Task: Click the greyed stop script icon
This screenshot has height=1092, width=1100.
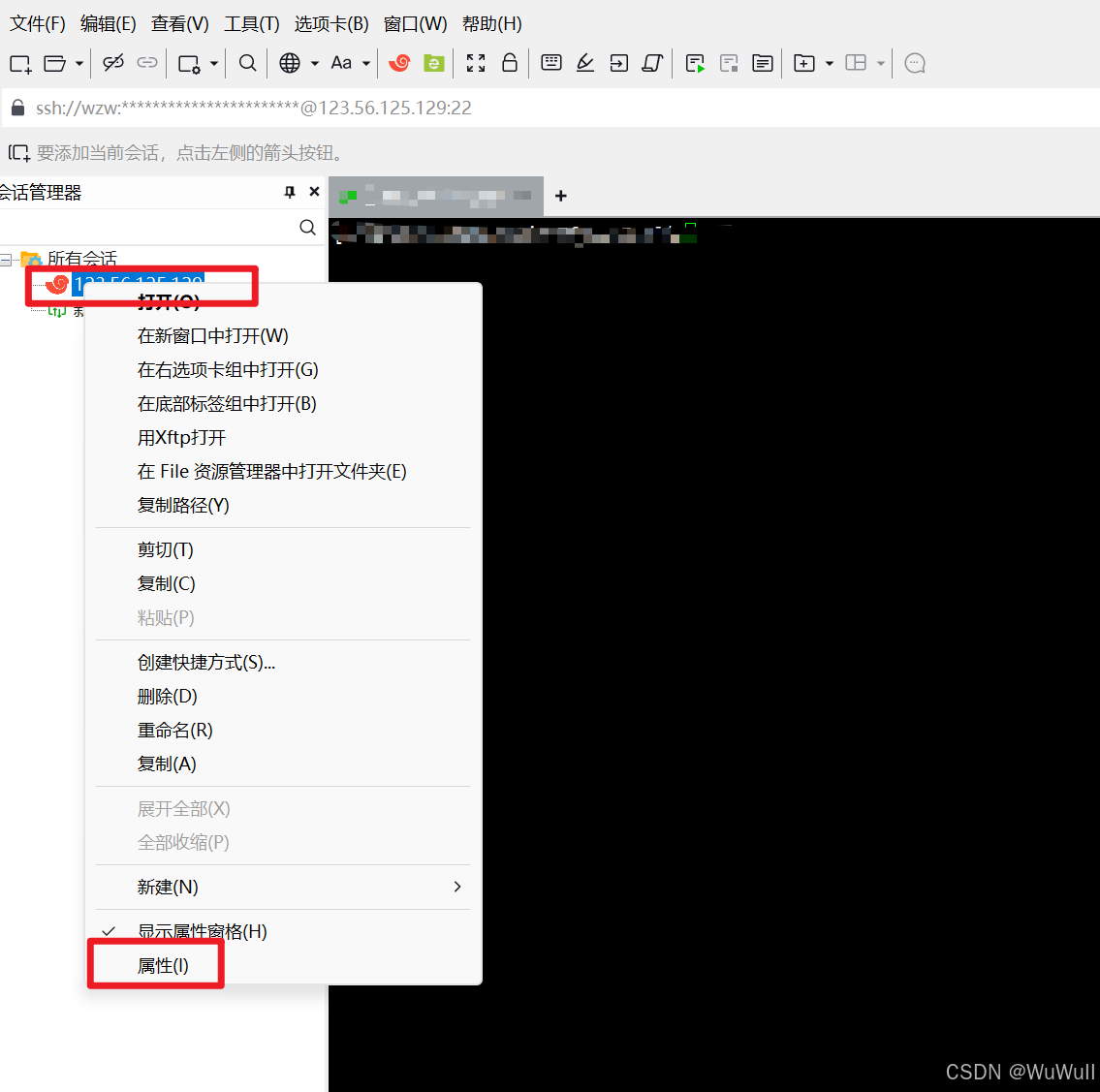Action: pyautogui.click(x=729, y=64)
